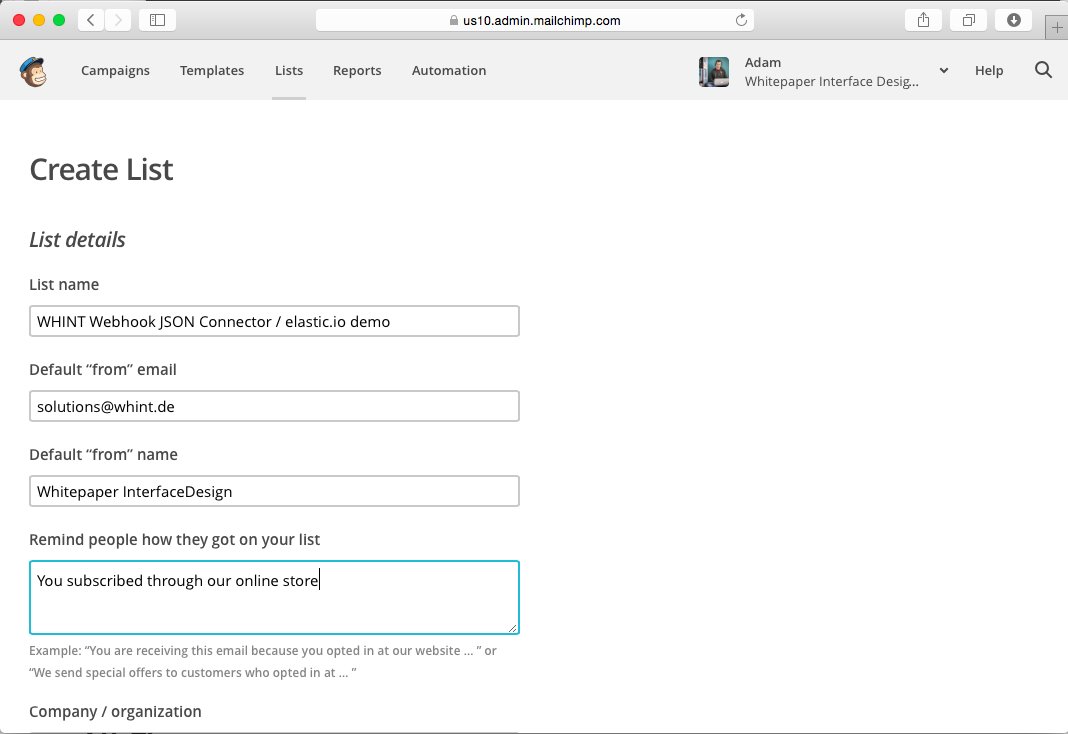Click the List name input field
1068x734 pixels.
tap(274, 321)
